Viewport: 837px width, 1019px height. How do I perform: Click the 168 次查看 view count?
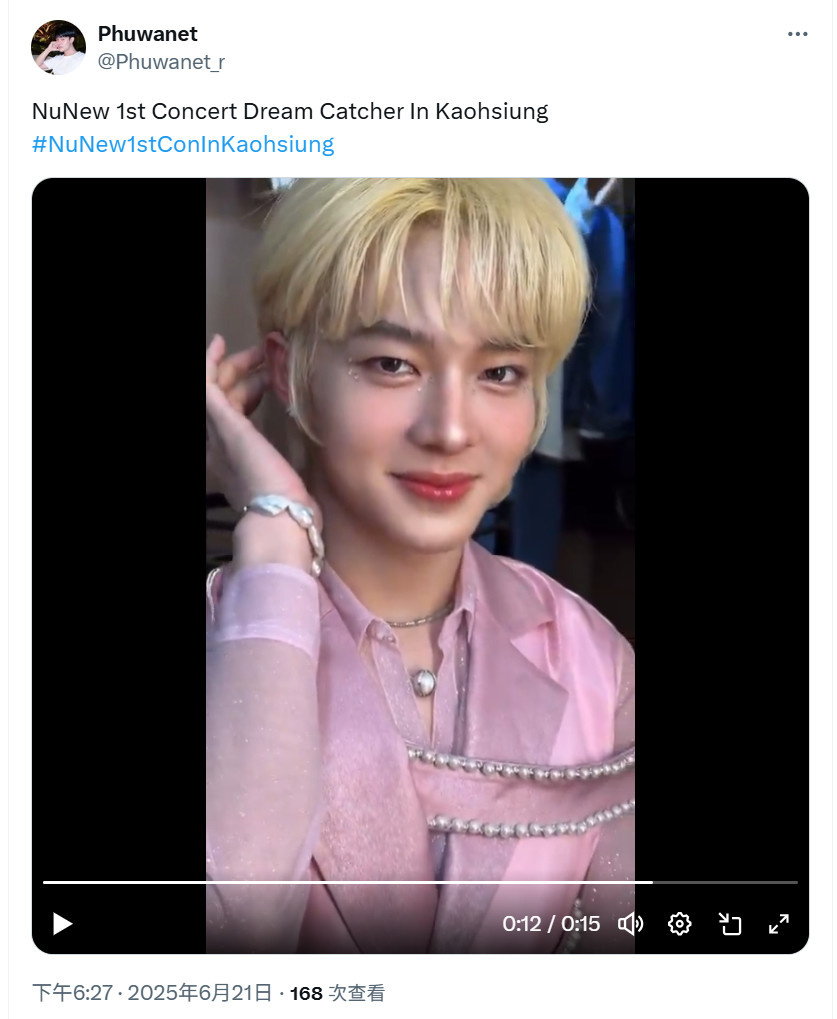337,993
